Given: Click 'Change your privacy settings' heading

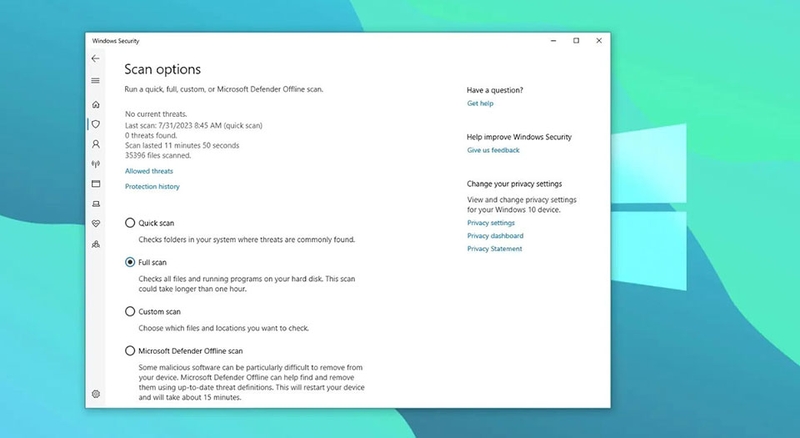Looking at the screenshot, I should tap(514, 184).
